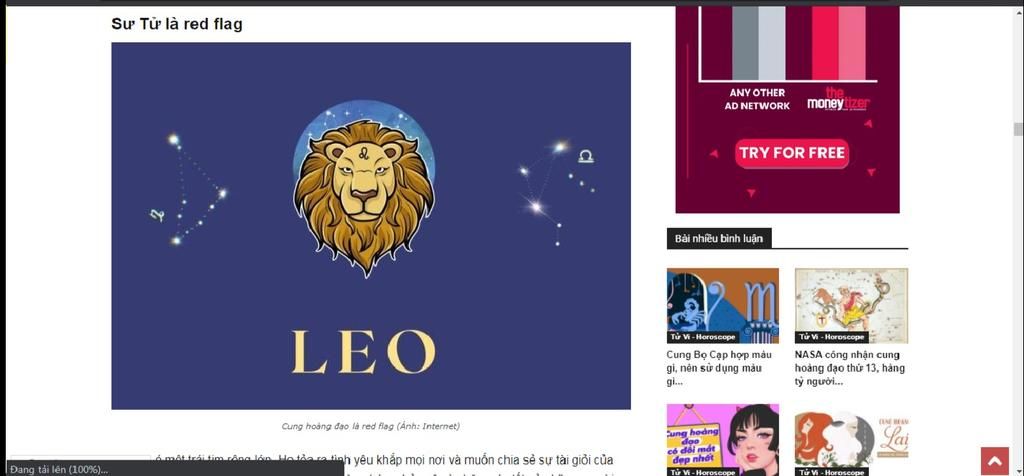
Task: Select the 'Bài nhiều bình luận' tab heading
Action: 719,238
